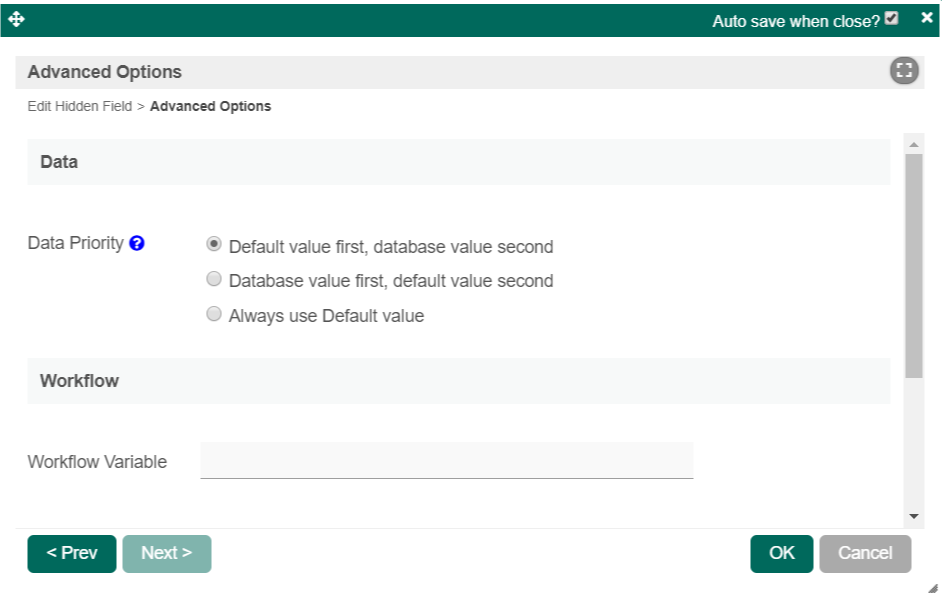Viewport: 942px width, 593px height.
Task: Open the Data Priority help icon
Action: pyautogui.click(x=137, y=243)
